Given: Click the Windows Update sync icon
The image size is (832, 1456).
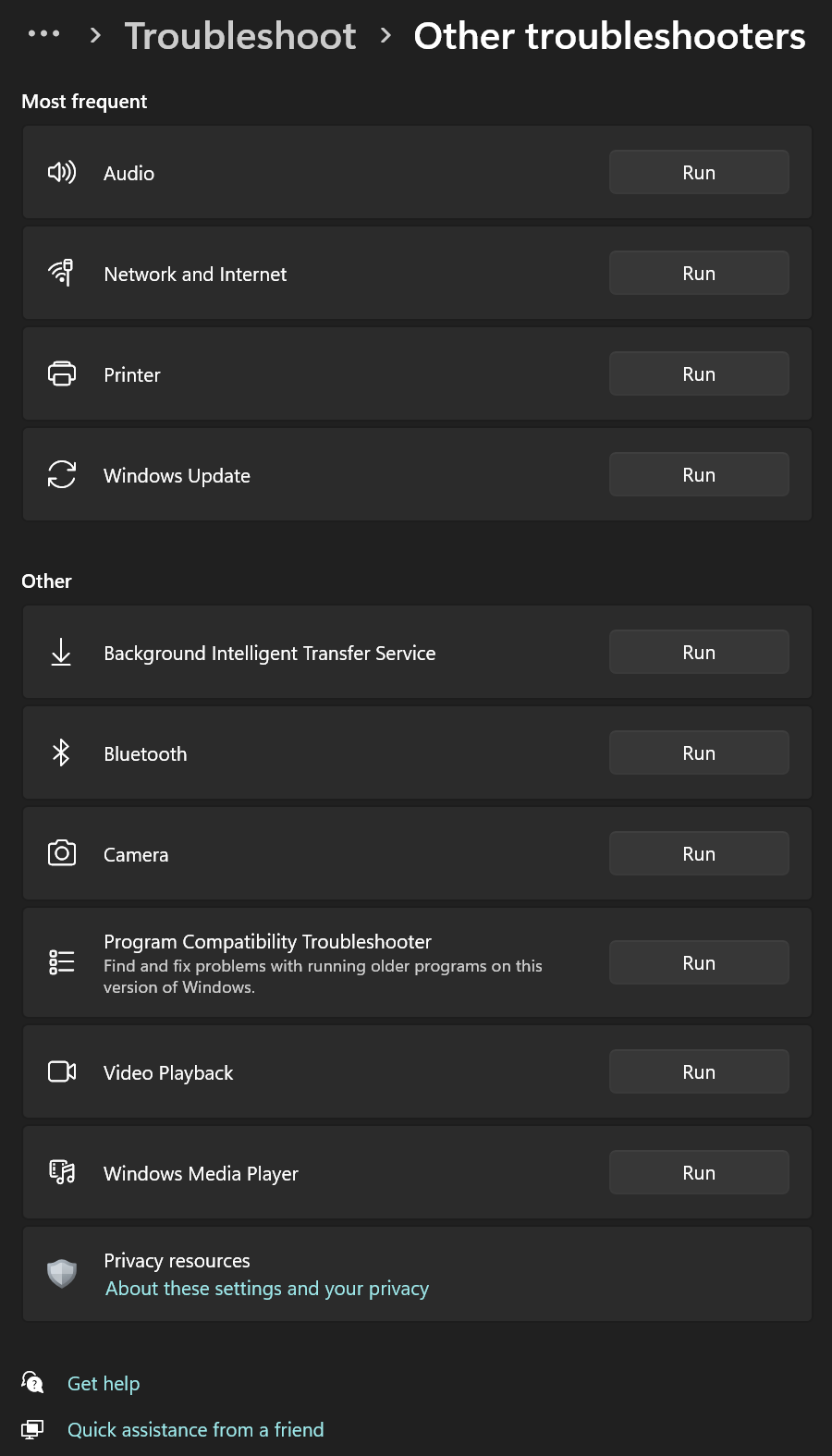Looking at the screenshot, I should click(x=62, y=475).
